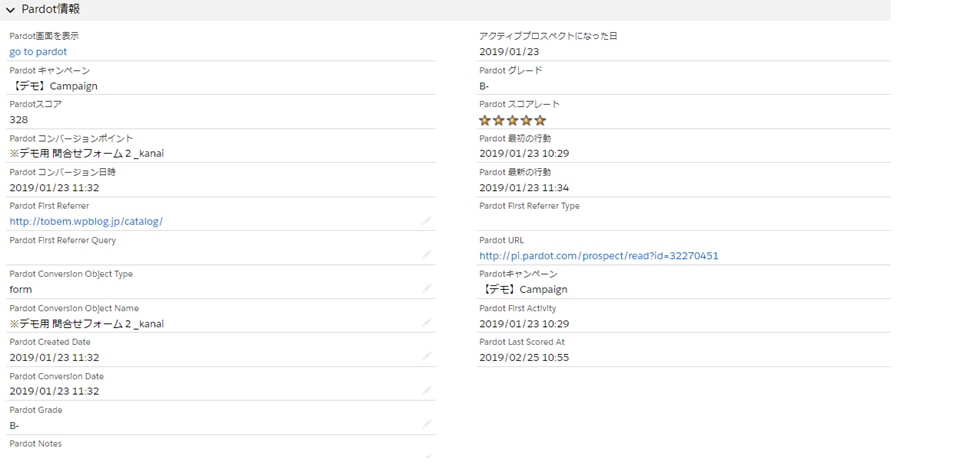Click pencil icon for Pardot First Referrer Query
The height and width of the screenshot is (474, 960).
[427, 254]
